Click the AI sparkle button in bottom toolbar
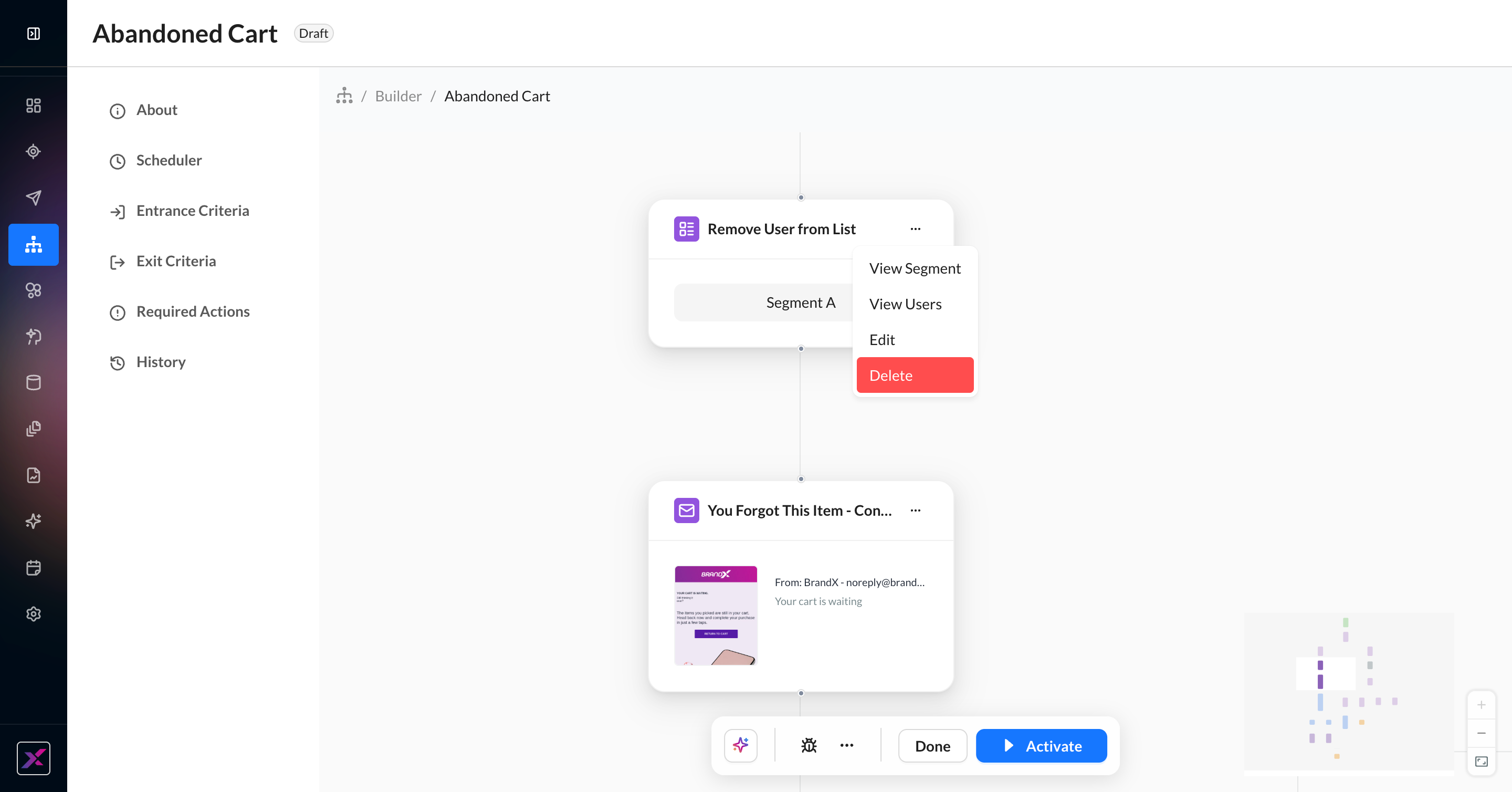This screenshot has width=1512, height=792. pos(741,746)
